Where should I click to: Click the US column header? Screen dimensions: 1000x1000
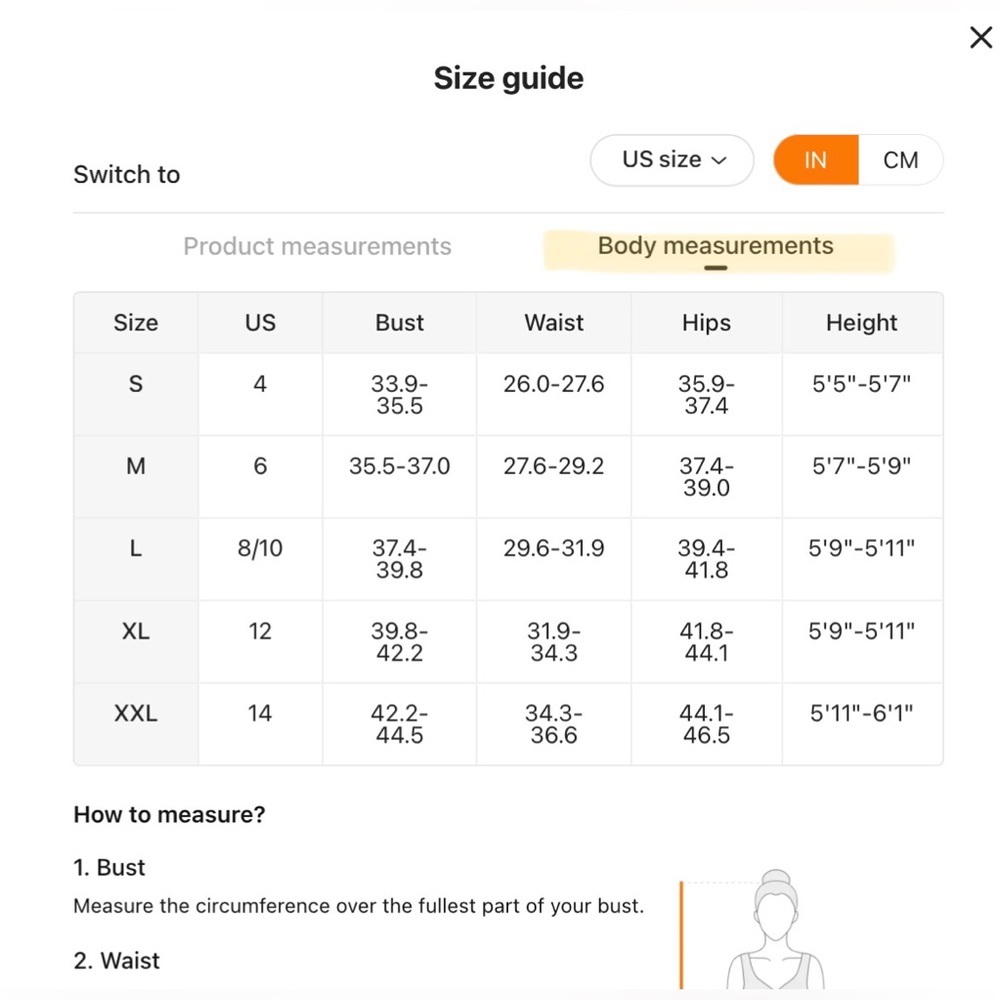coord(260,323)
